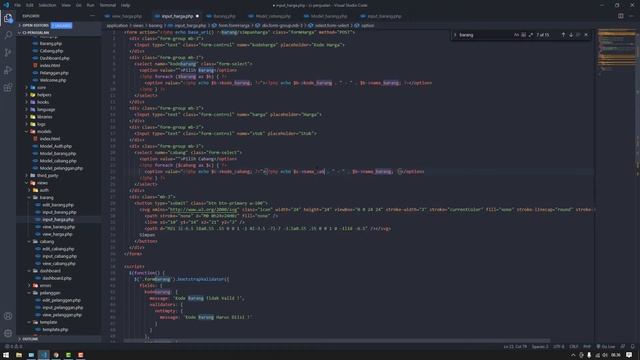Switch to Model_barang.php editor tab
This screenshot has height=360, width=640.
click(329, 16)
